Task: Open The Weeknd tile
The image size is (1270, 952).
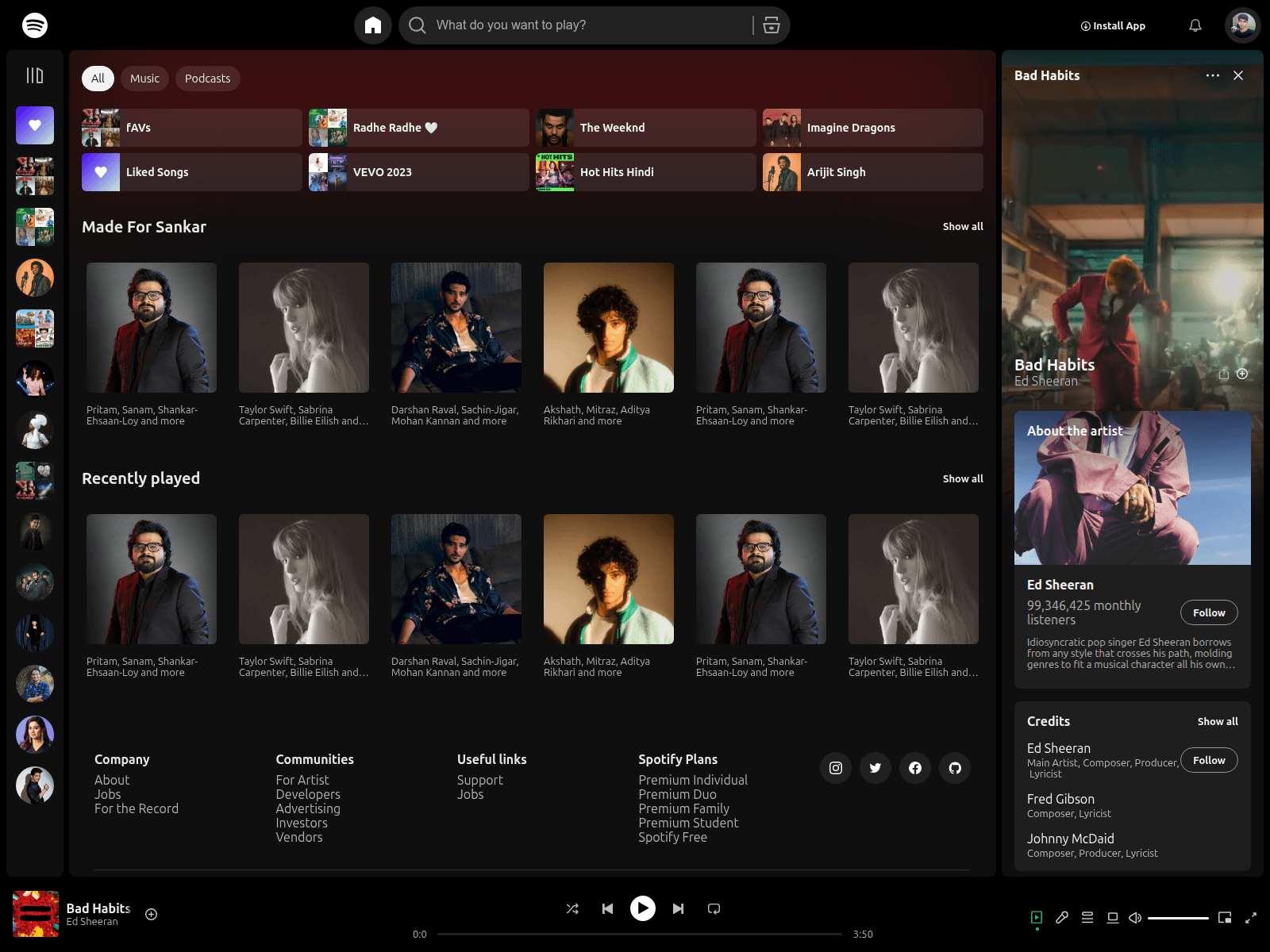Action: pos(646,128)
